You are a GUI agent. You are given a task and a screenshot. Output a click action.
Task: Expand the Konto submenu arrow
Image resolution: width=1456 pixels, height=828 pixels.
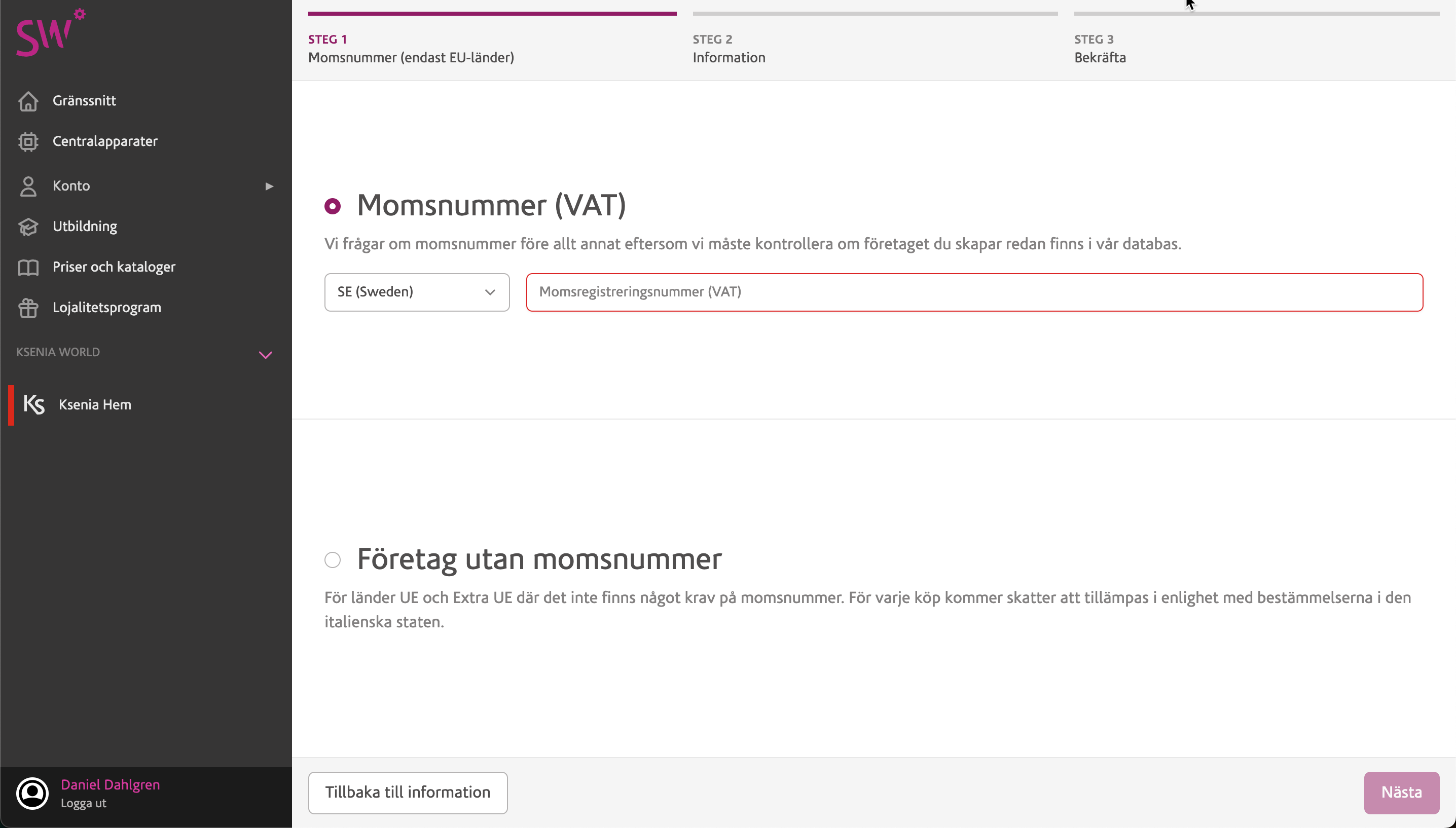(x=269, y=186)
